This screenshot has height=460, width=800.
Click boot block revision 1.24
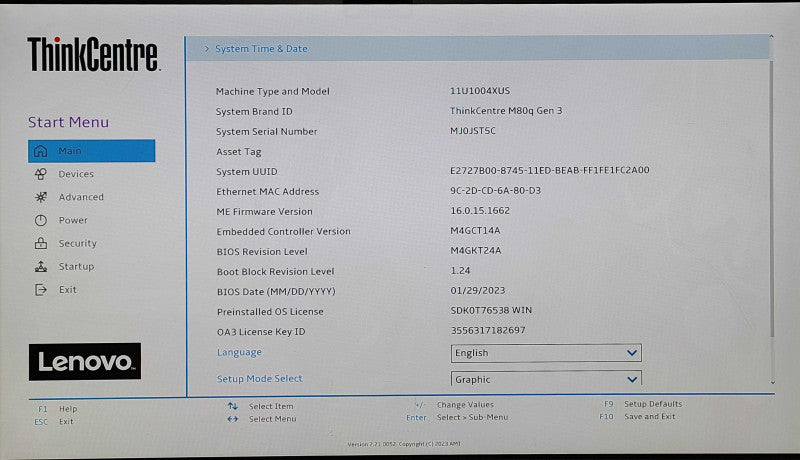460,270
